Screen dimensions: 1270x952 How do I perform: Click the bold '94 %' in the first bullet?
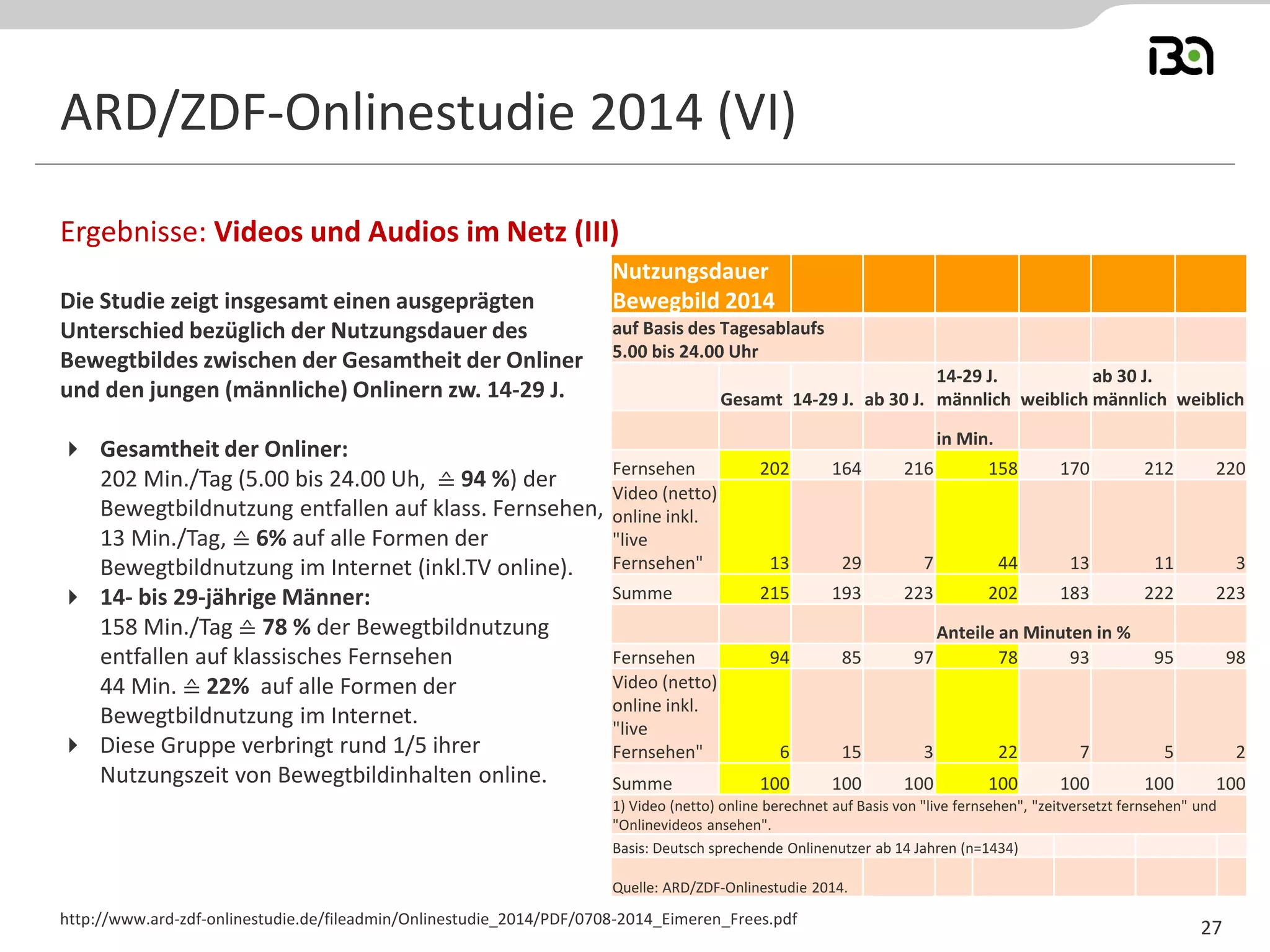(x=486, y=478)
